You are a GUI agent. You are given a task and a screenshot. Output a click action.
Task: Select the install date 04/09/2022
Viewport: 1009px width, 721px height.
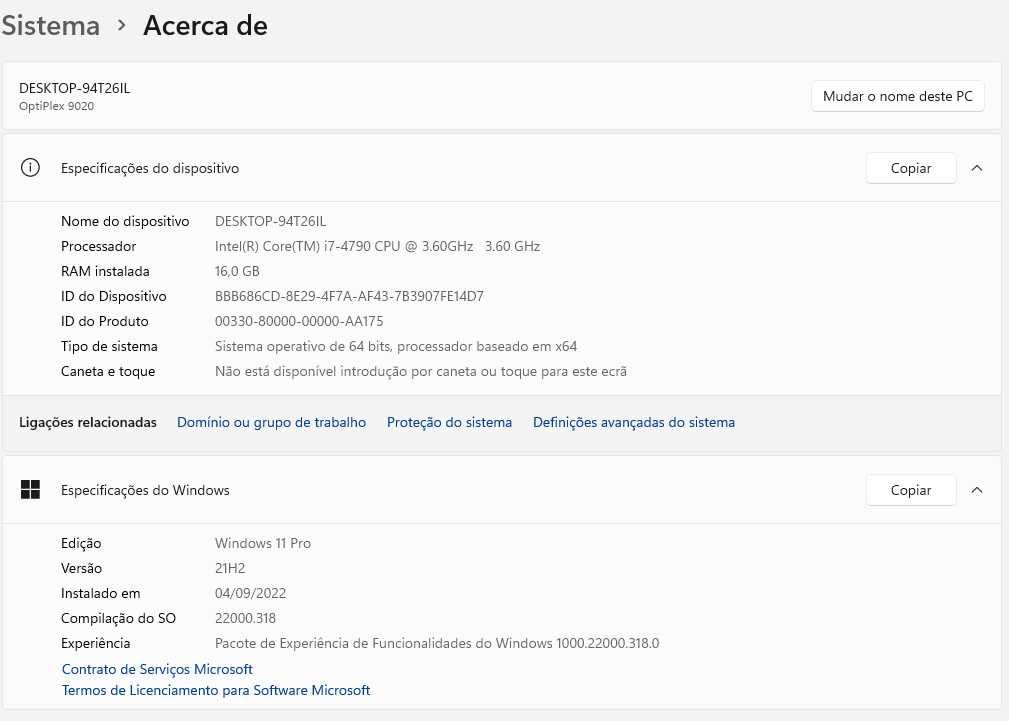tap(250, 594)
